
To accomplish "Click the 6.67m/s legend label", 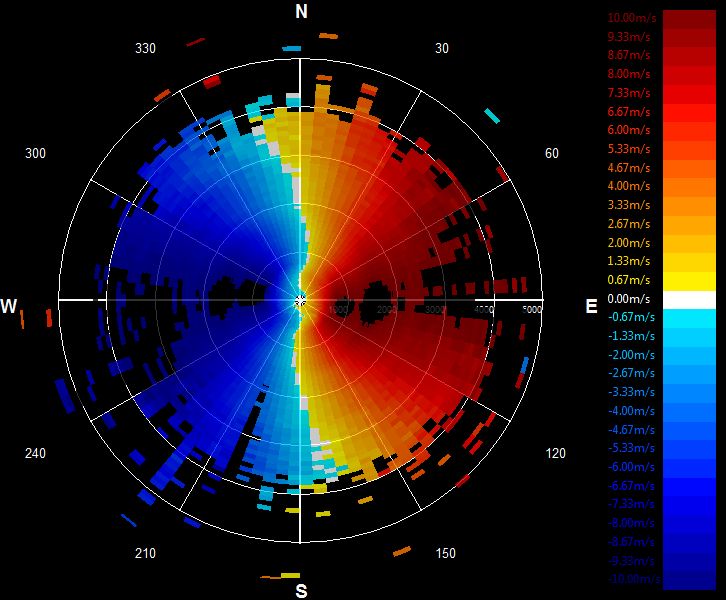I will click(x=629, y=112).
